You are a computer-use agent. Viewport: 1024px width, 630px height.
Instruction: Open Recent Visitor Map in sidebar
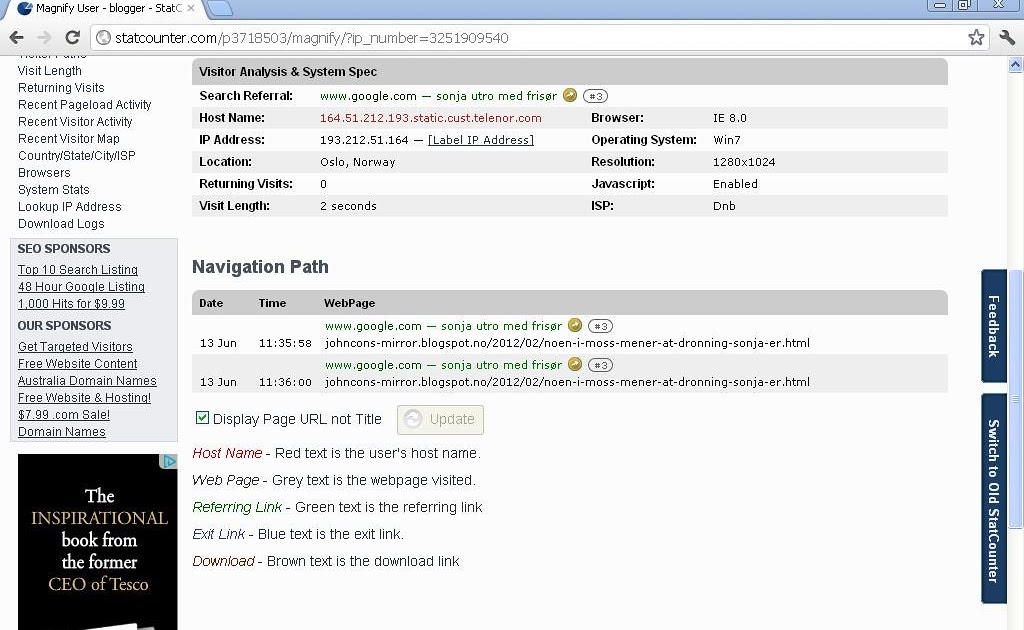point(69,138)
